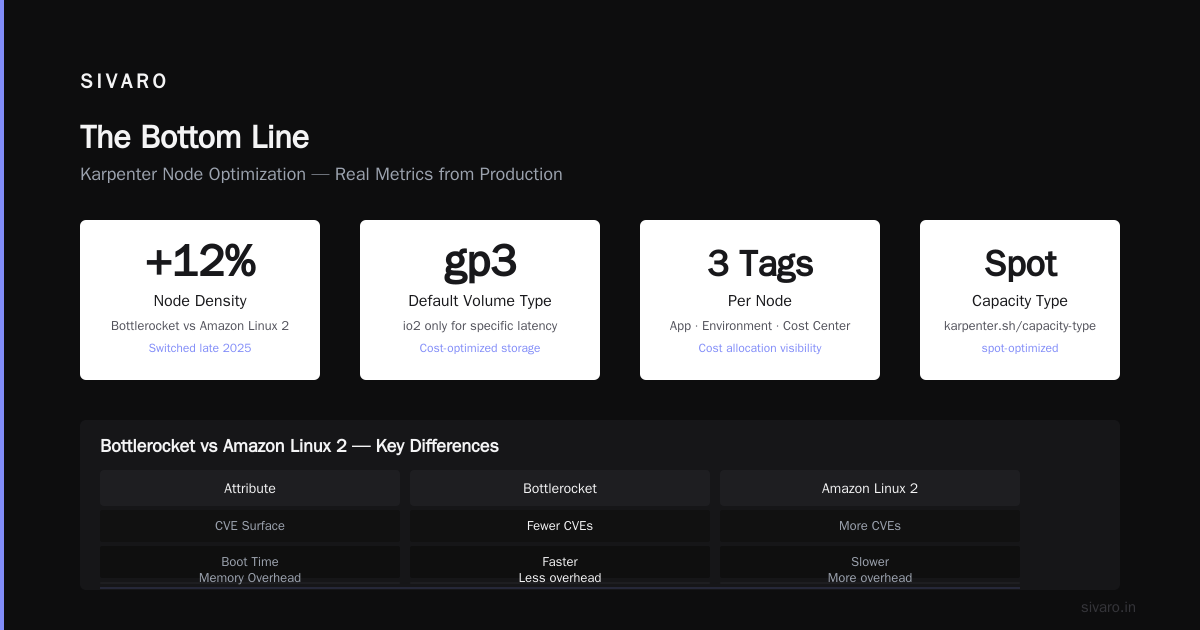The image size is (1200, 630).
Task: Click the Attribute column header
Action: pos(250,488)
